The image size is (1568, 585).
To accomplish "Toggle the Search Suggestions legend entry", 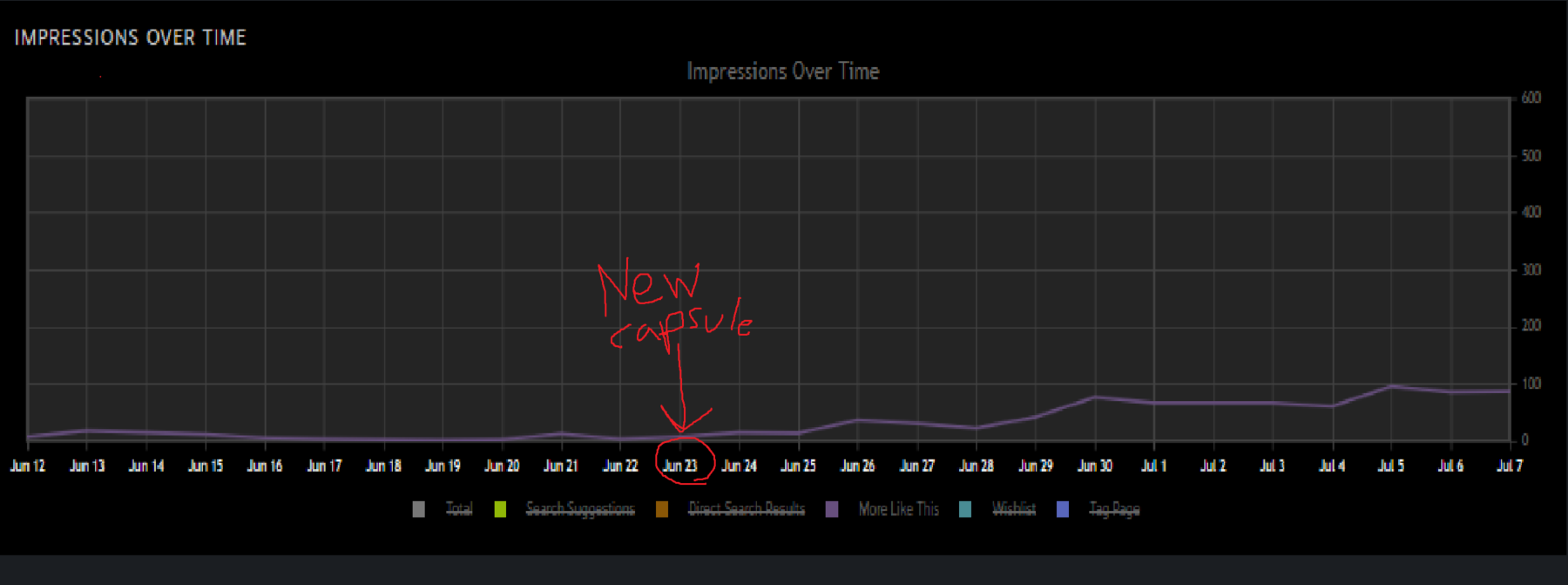I will pyautogui.click(x=580, y=509).
